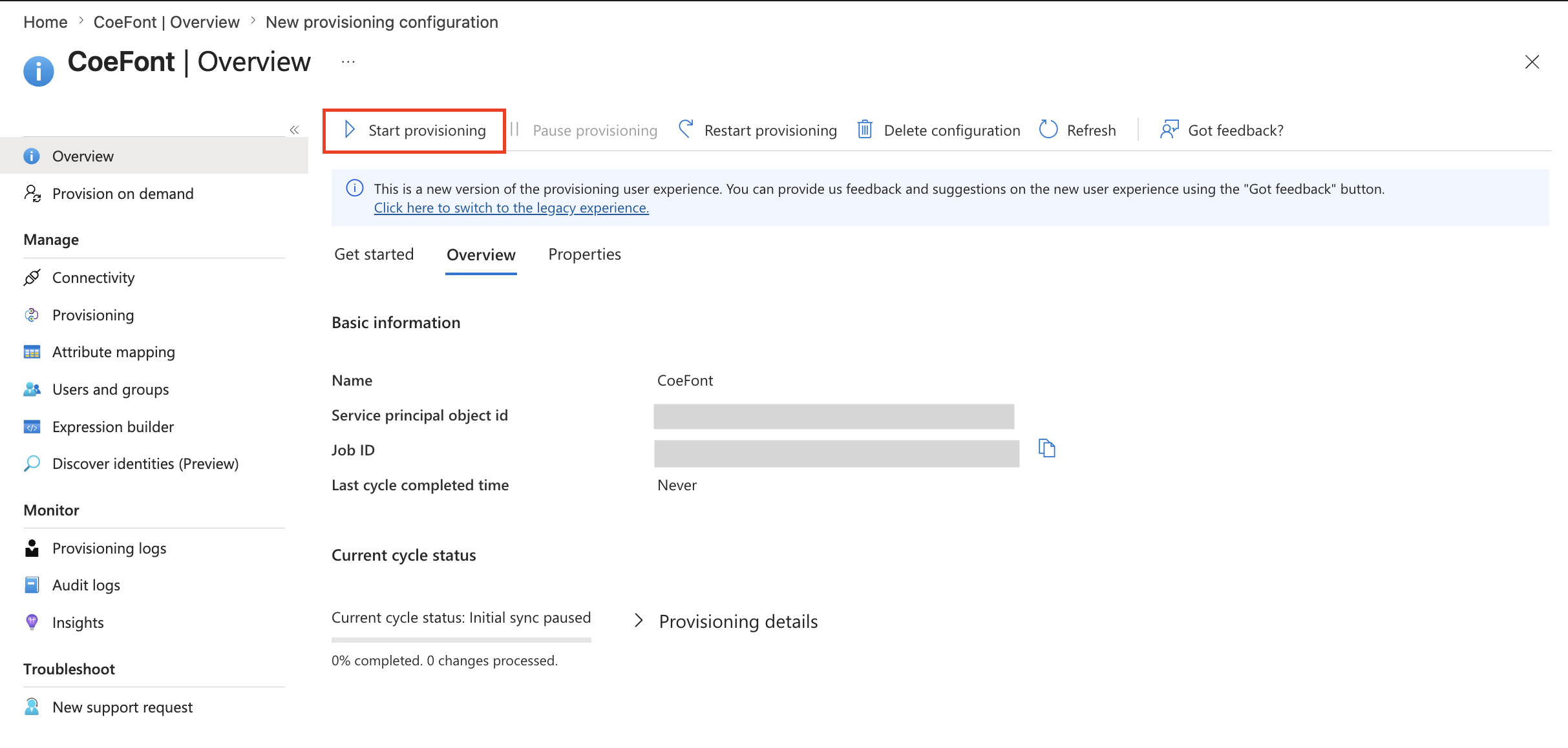Image resolution: width=1568 pixels, height=748 pixels.
Task: Click the Restart provisioning label
Action: point(770,130)
